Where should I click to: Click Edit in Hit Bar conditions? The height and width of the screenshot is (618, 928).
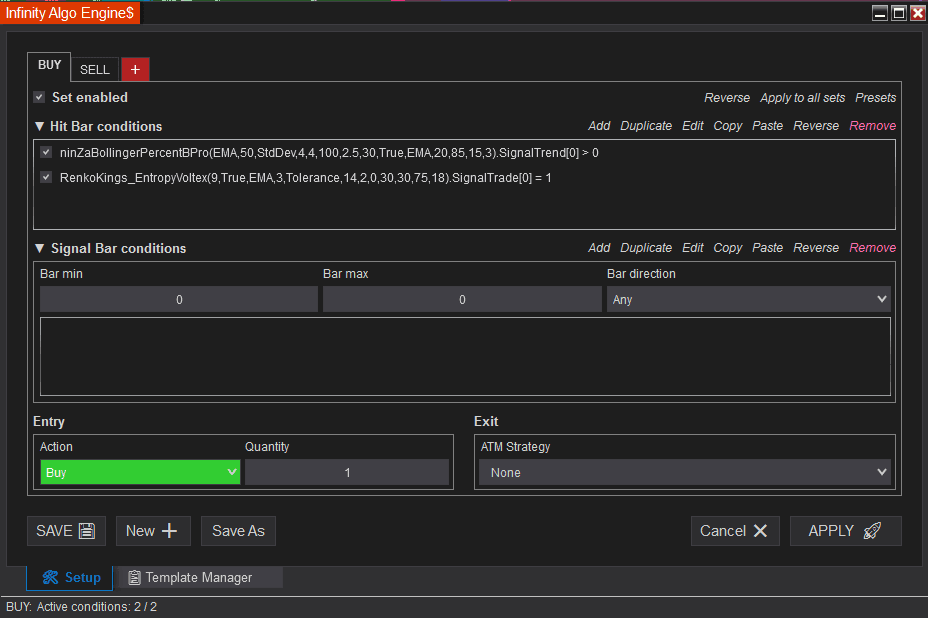[692, 126]
